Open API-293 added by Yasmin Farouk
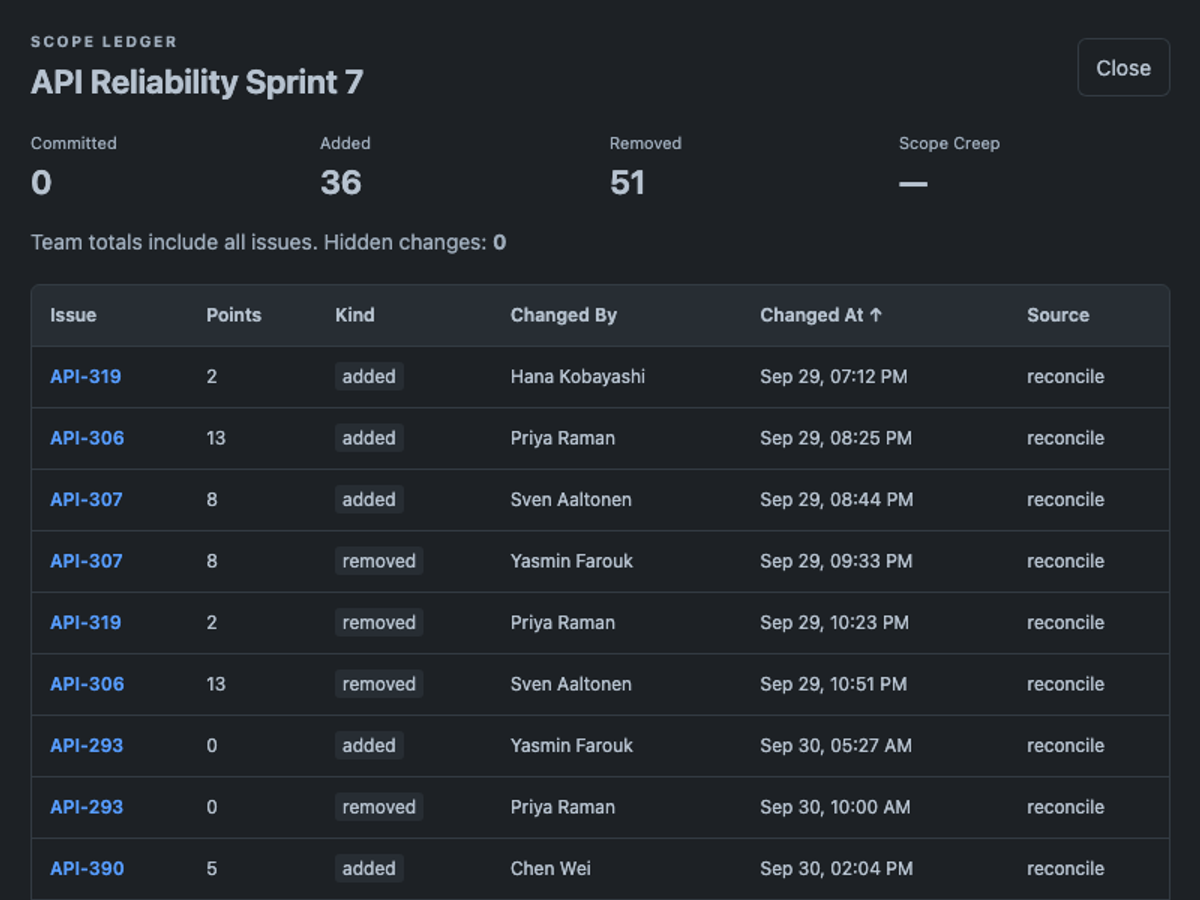Image resolution: width=1200 pixels, height=900 pixels. point(87,745)
